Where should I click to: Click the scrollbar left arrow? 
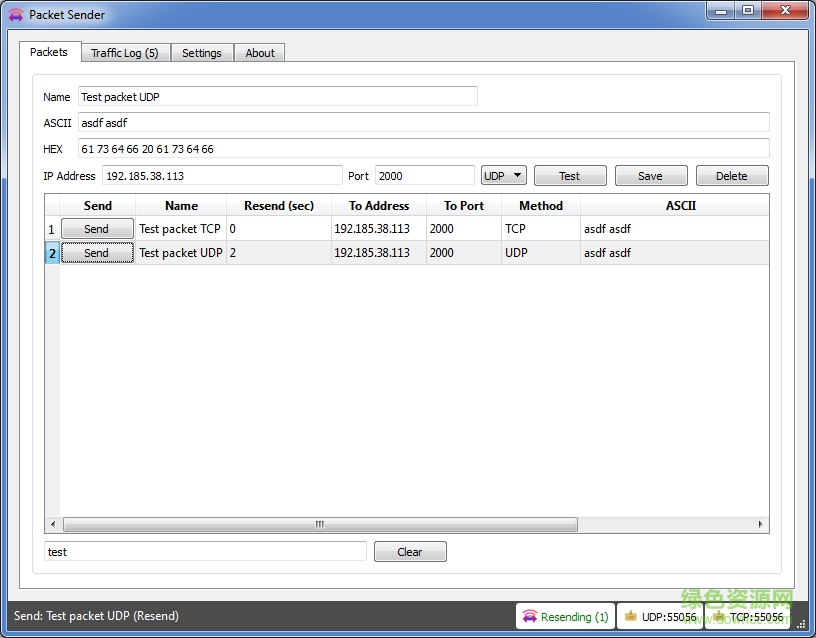point(53,524)
